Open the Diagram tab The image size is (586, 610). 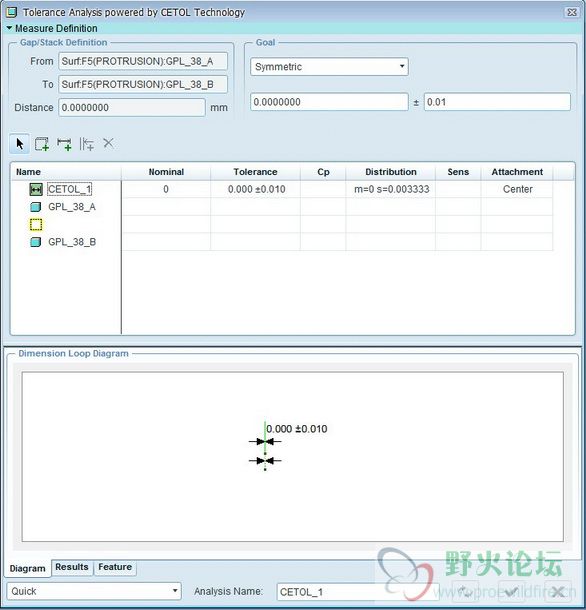(27, 568)
